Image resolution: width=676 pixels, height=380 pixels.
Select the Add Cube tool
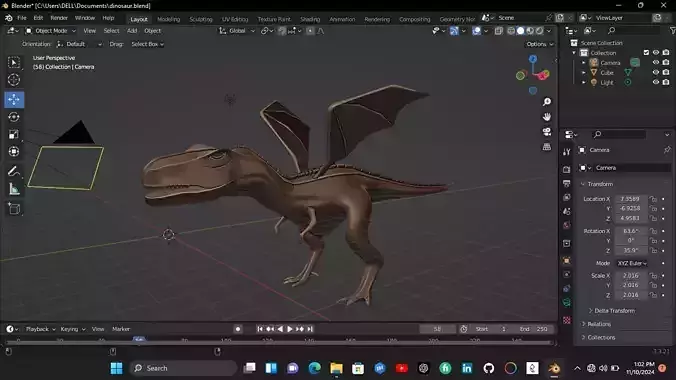pos(14,209)
